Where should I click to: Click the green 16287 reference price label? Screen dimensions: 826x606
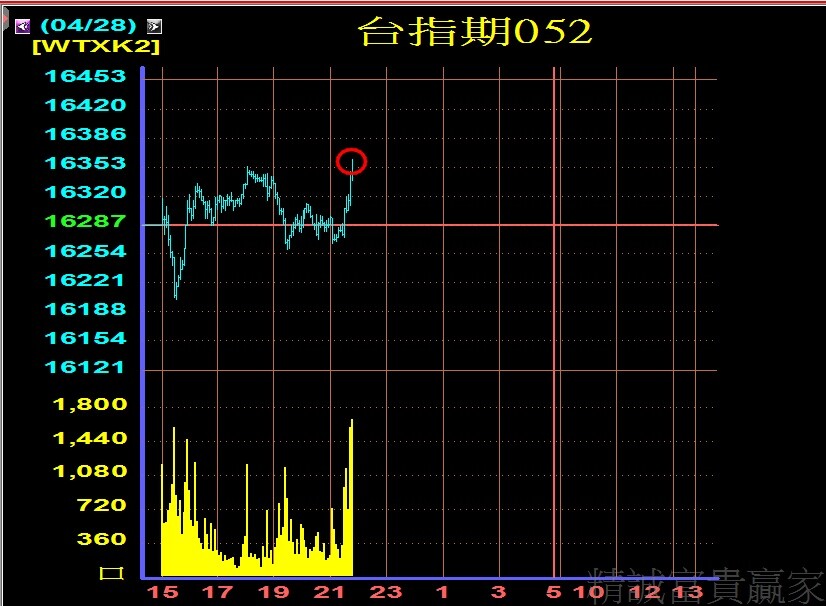pos(86,221)
